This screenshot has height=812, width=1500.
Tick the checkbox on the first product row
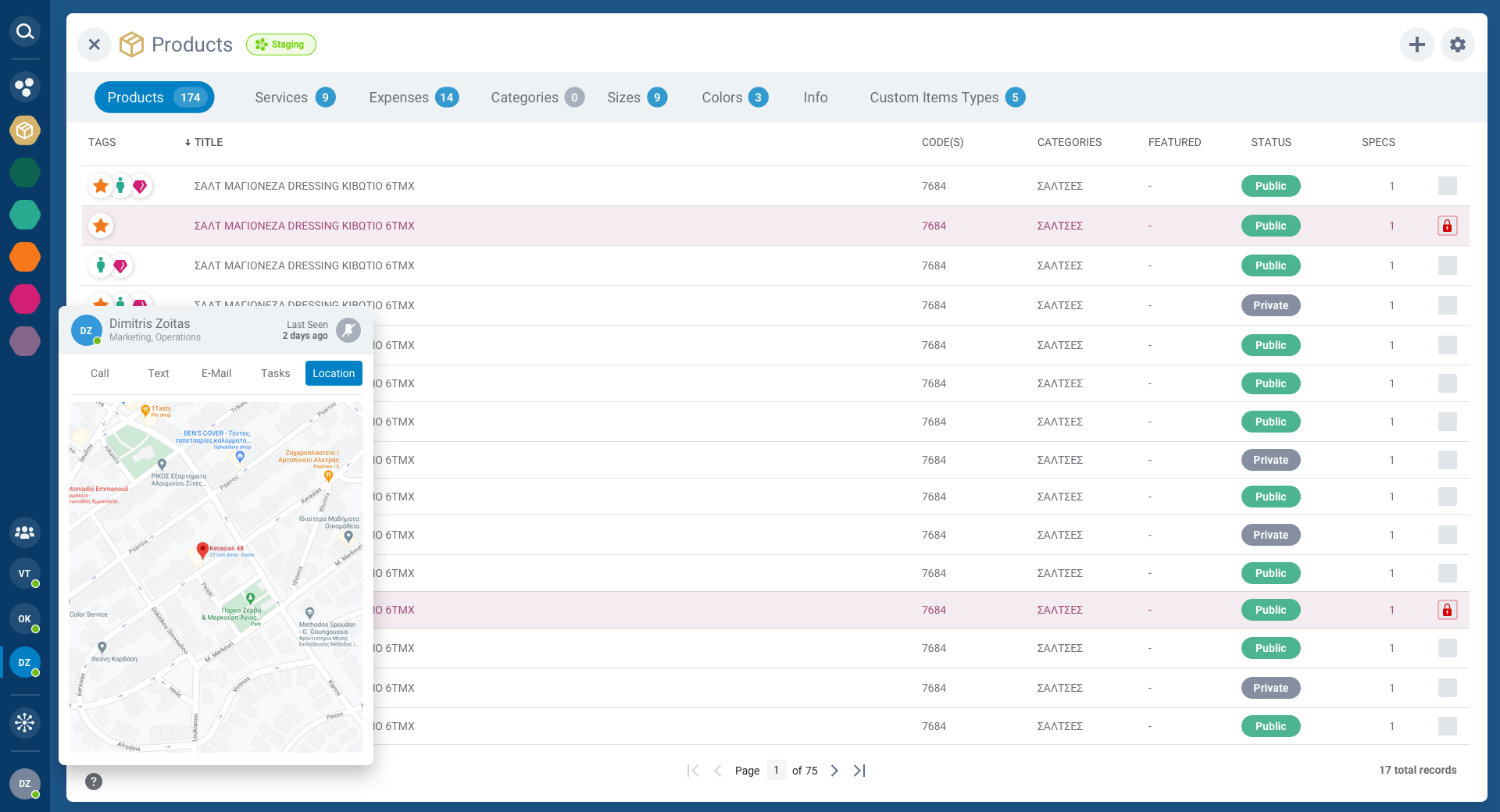[1447, 186]
